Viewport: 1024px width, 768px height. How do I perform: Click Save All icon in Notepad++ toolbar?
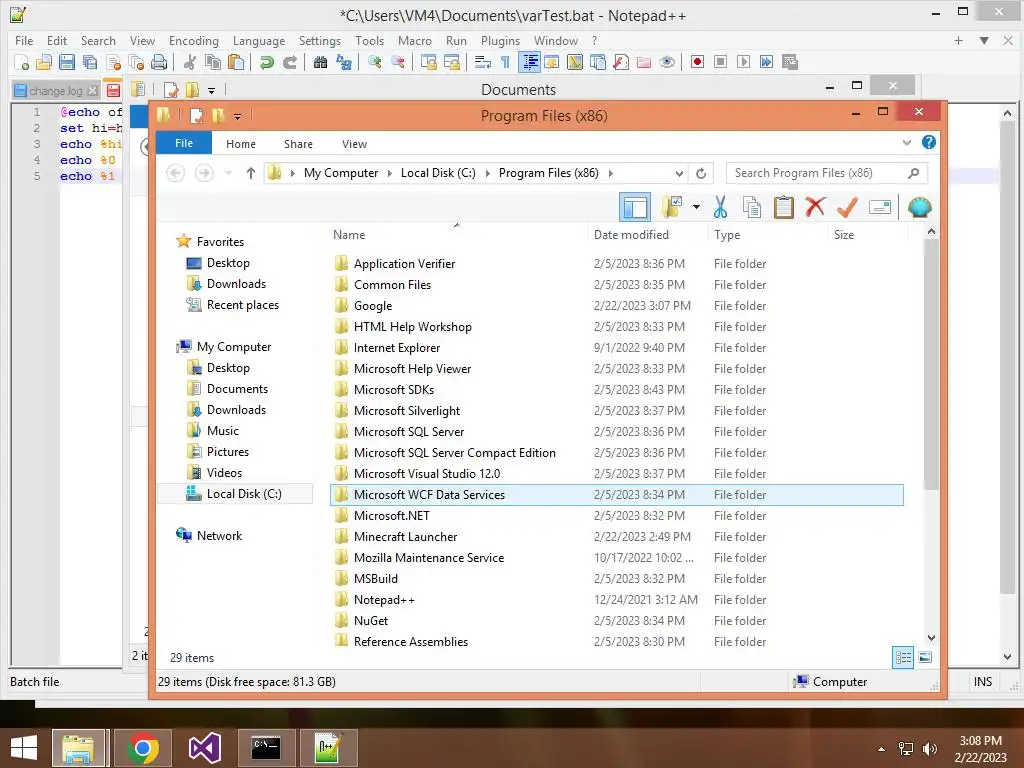[x=89, y=62]
